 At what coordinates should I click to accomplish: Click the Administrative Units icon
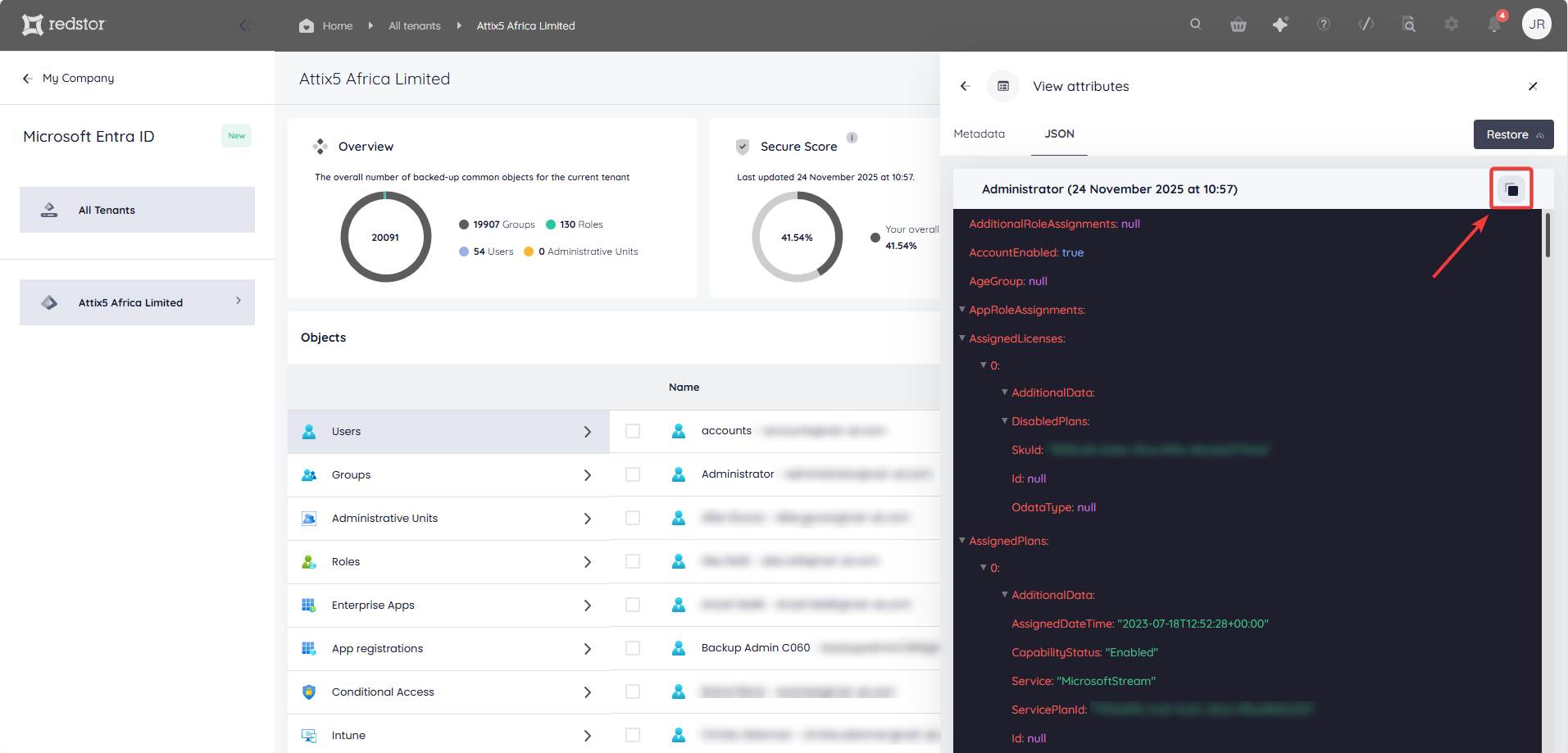pyautogui.click(x=309, y=519)
